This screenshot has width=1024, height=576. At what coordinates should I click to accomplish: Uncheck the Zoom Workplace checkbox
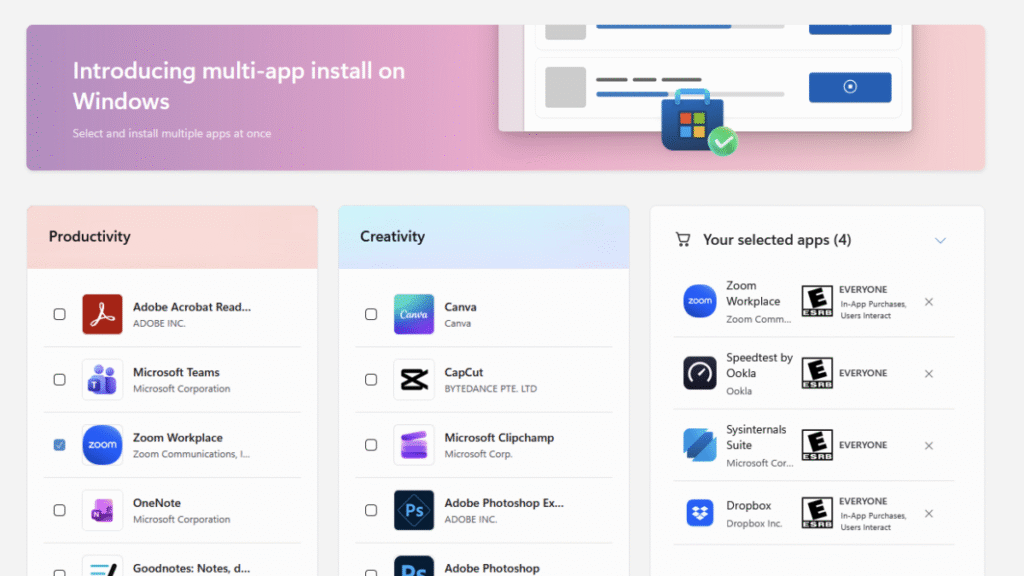click(59, 444)
